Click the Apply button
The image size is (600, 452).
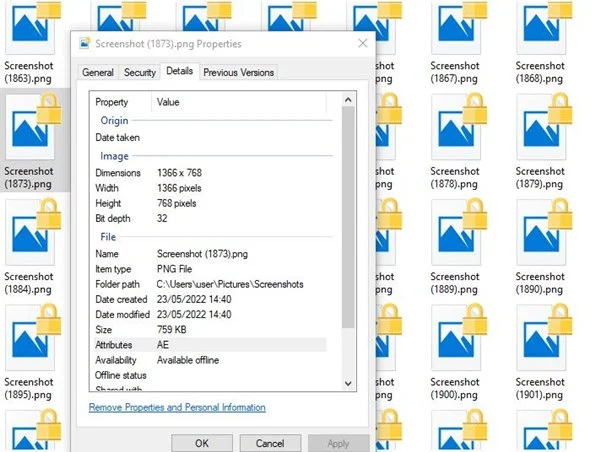pos(338,443)
